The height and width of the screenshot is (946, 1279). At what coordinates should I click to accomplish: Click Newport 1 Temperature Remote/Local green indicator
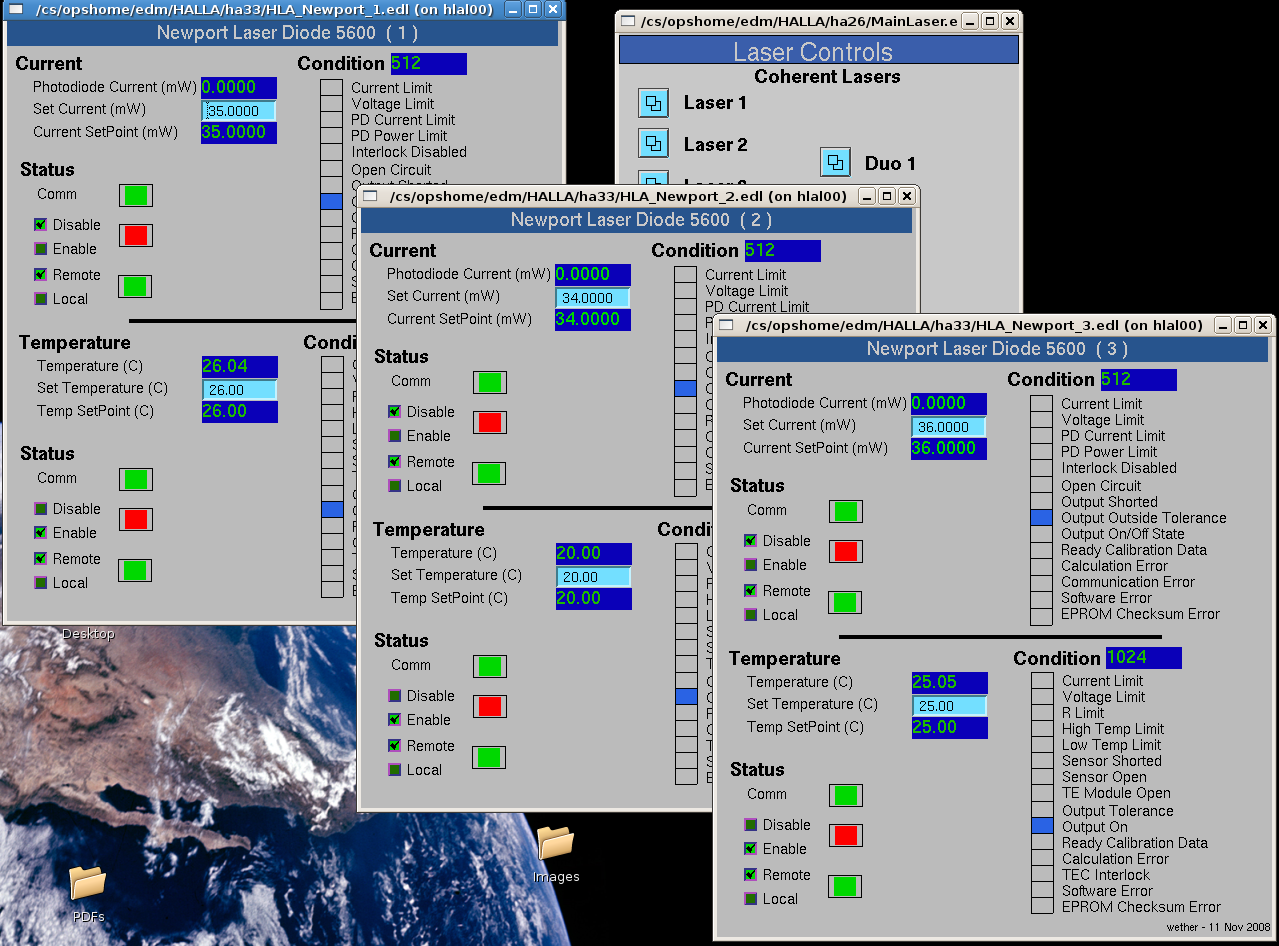coord(136,570)
